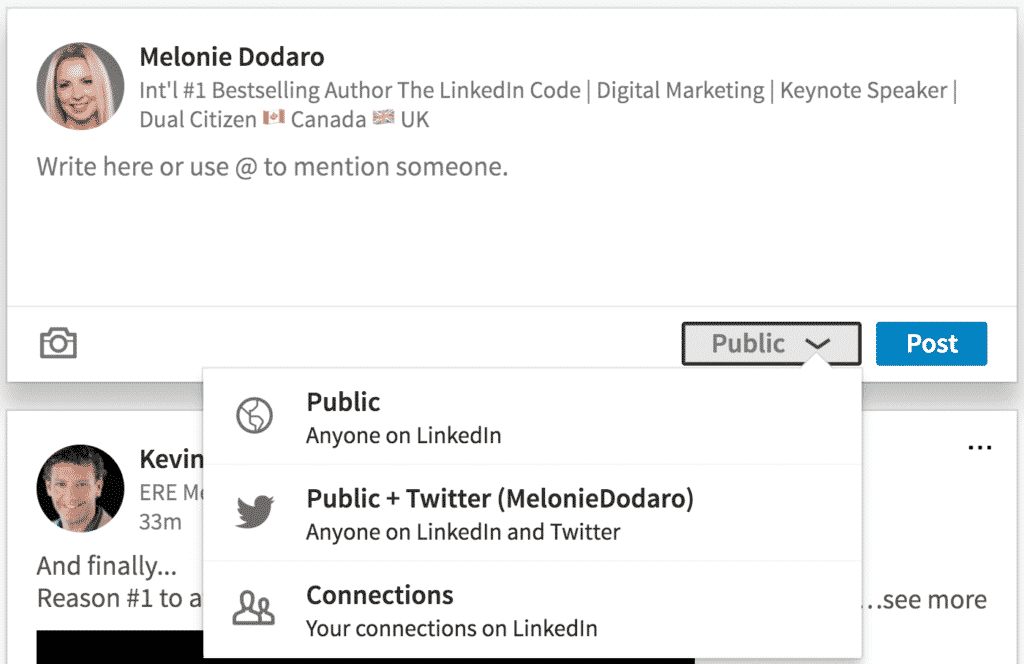1024x664 pixels.
Task: Select the Public sharing option
Action: coord(343,403)
